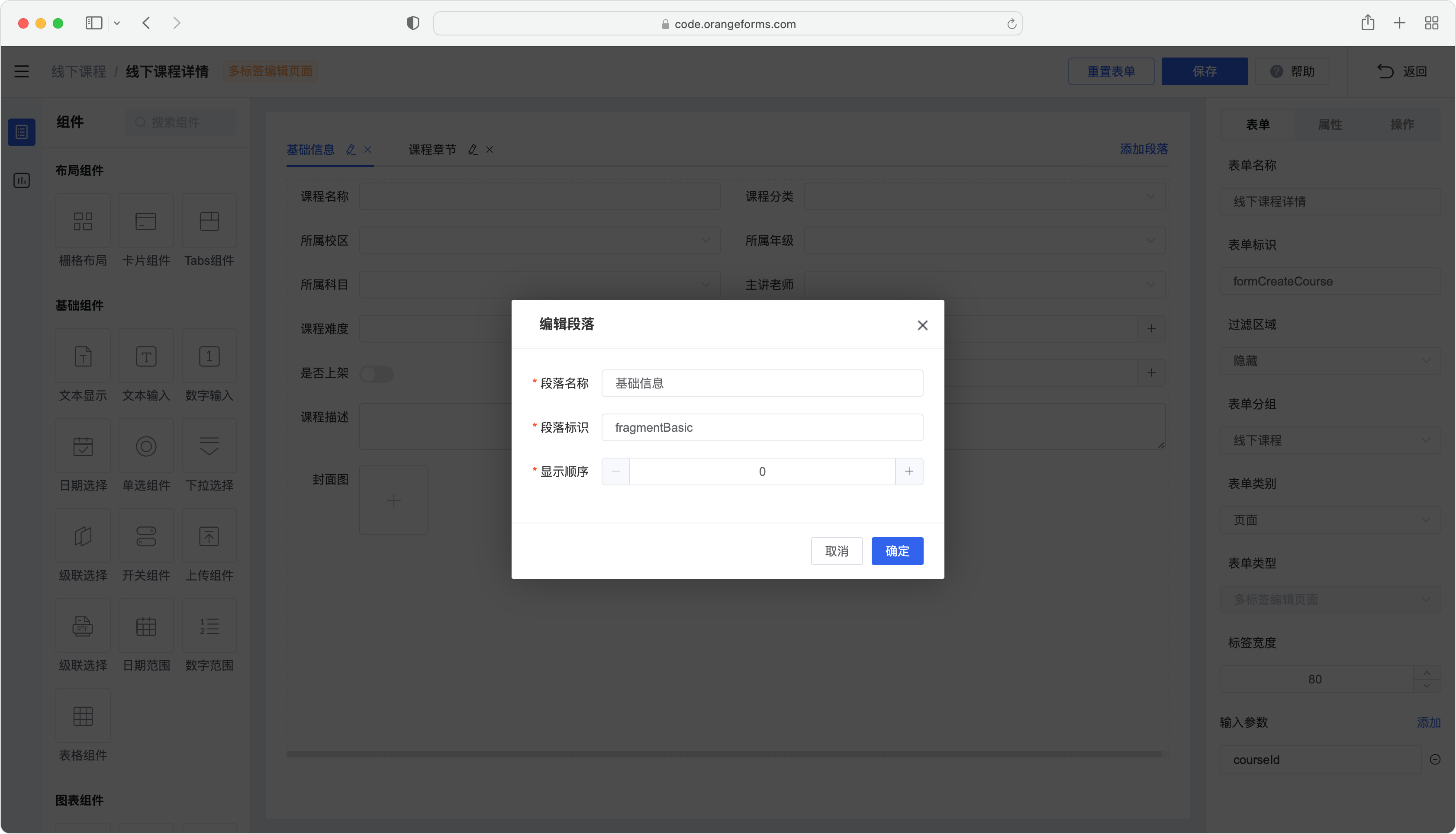Image resolution: width=1456 pixels, height=834 pixels.
Task: Open the 表单类别 dropdown showing 页面
Action: (1329, 520)
